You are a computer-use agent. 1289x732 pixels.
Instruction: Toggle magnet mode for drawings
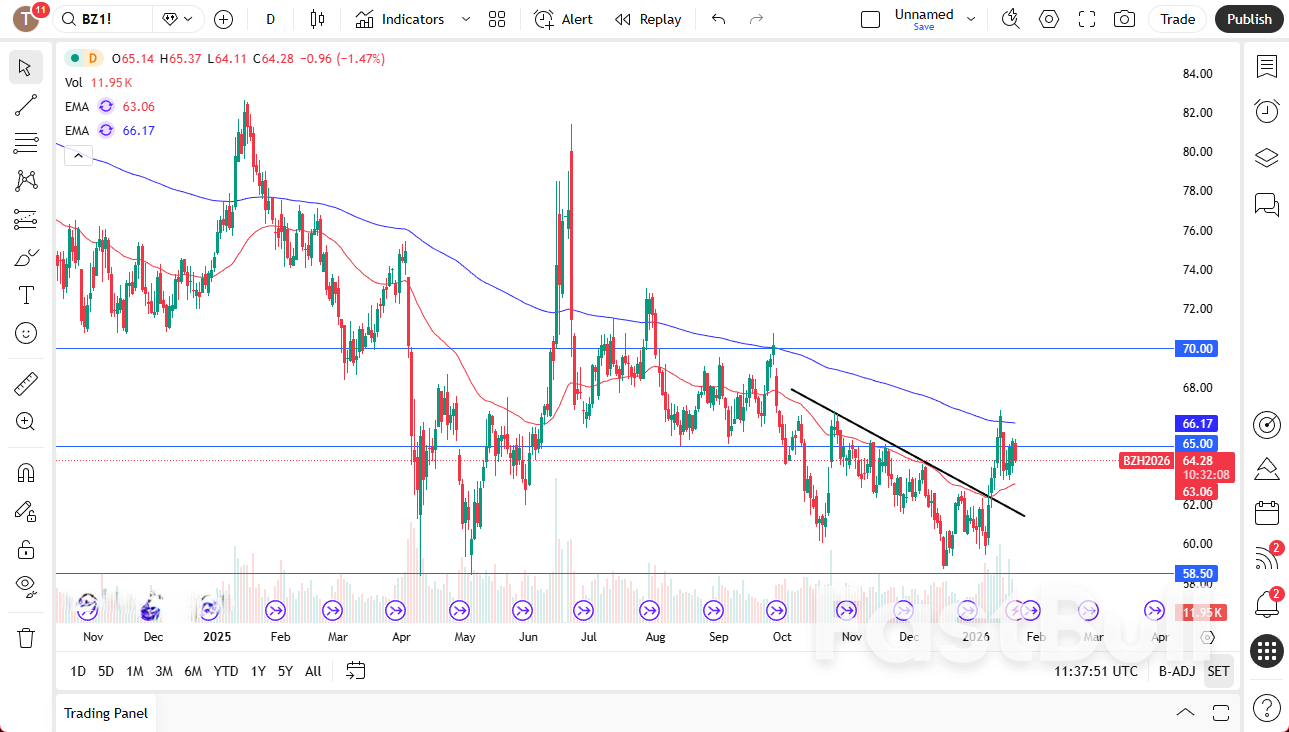[x=26, y=473]
